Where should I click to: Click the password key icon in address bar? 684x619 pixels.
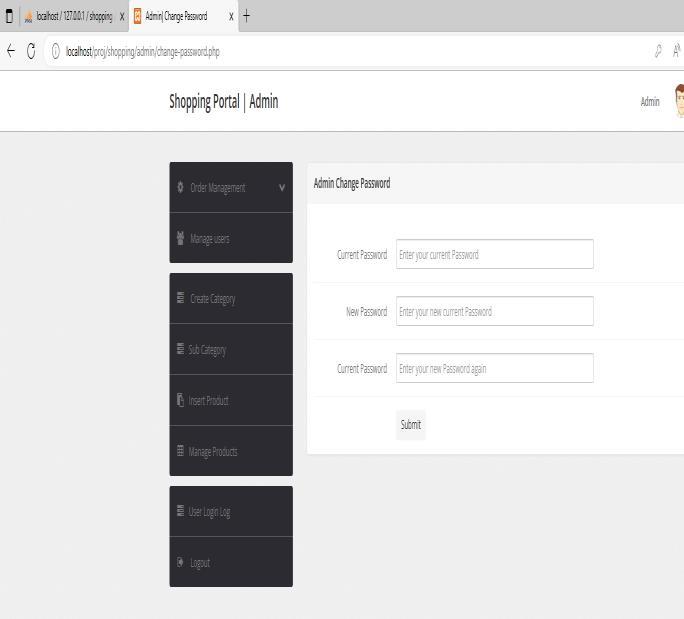click(658, 51)
